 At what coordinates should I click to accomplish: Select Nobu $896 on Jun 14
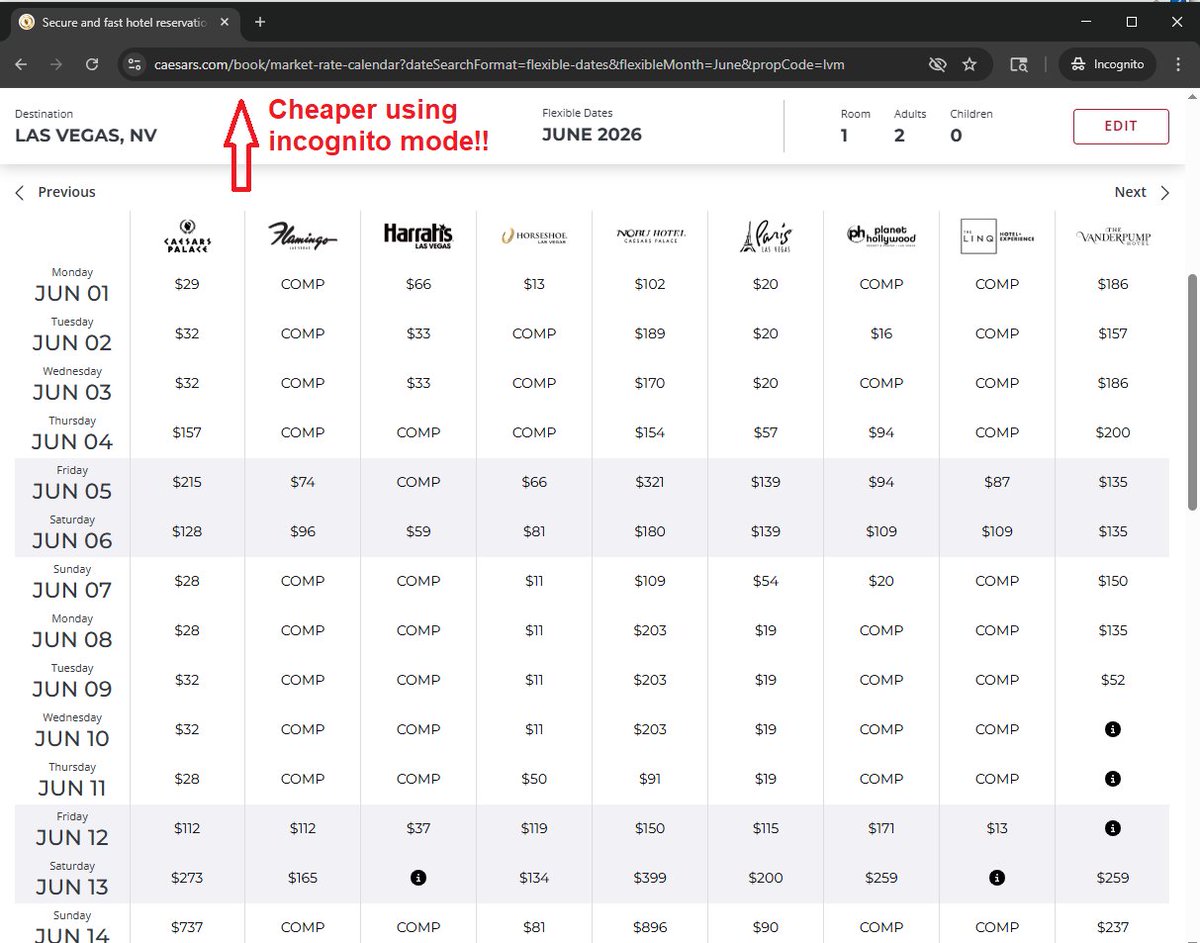pyautogui.click(x=650, y=927)
